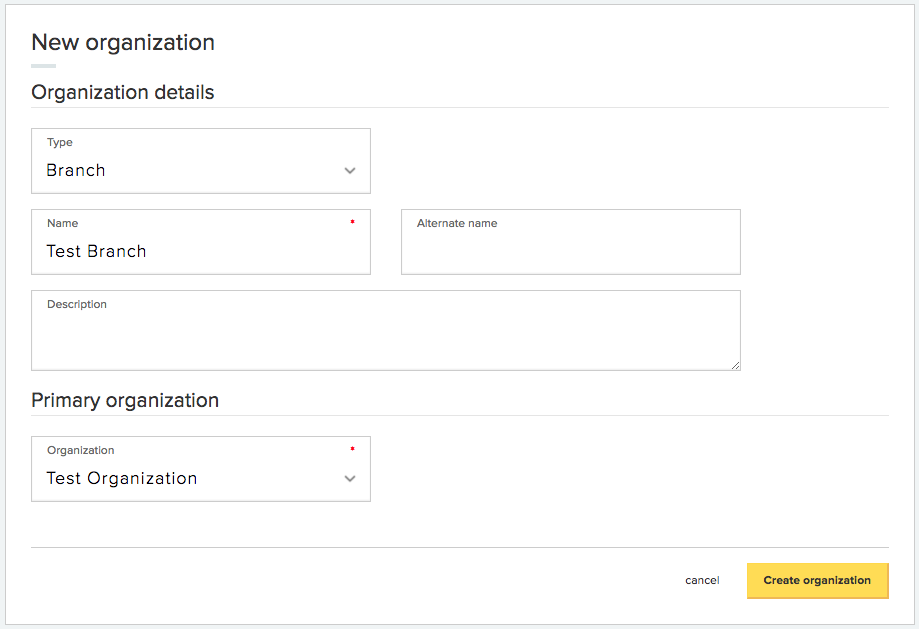Click the 'Alternate name' field label

tap(457, 223)
